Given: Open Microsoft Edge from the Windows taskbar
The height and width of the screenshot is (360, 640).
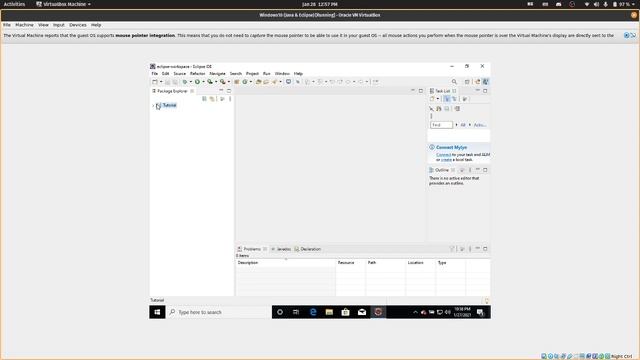Looking at the screenshot, I should tap(313, 312).
